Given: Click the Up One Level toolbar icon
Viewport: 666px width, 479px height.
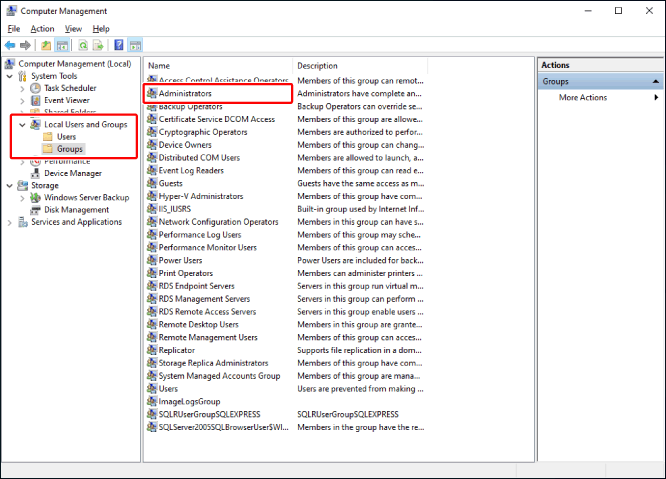Looking at the screenshot, I should tap(47, 45).
